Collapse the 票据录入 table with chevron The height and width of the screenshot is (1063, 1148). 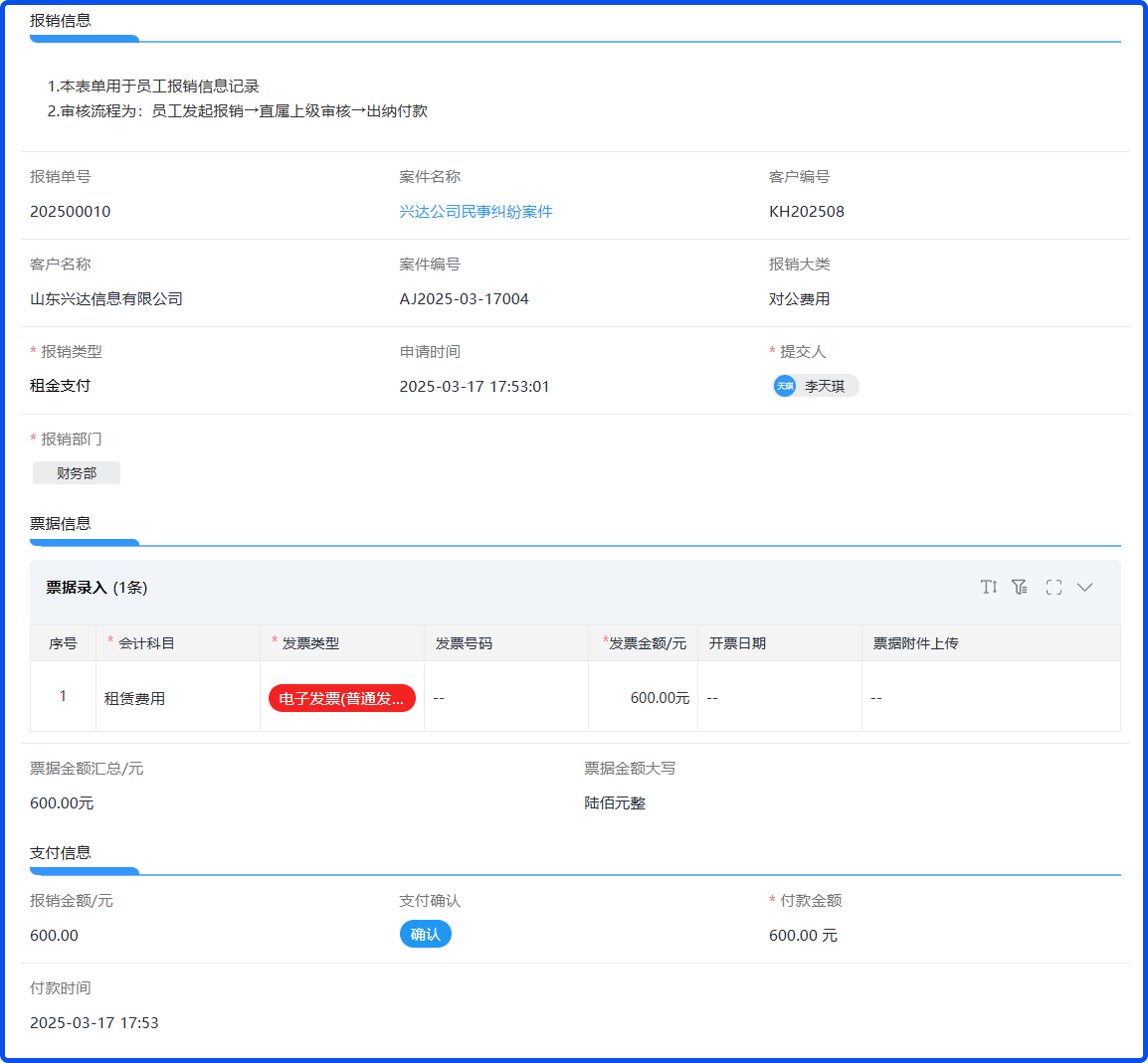coord(1085,587)
